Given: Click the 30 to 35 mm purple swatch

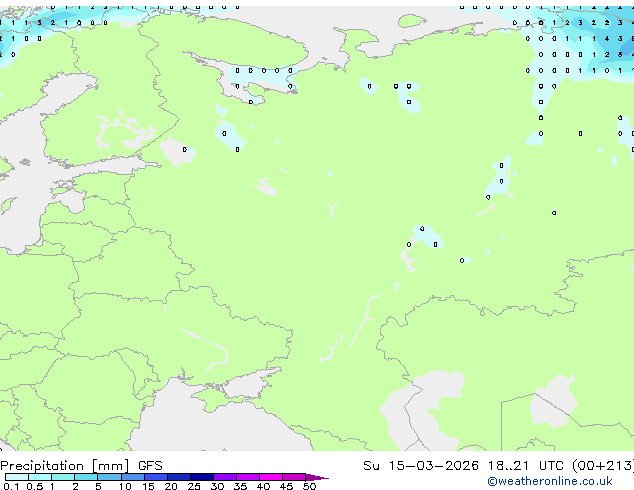Looking at the screenshot, I should pyautogui.click(x=225, y=477).
